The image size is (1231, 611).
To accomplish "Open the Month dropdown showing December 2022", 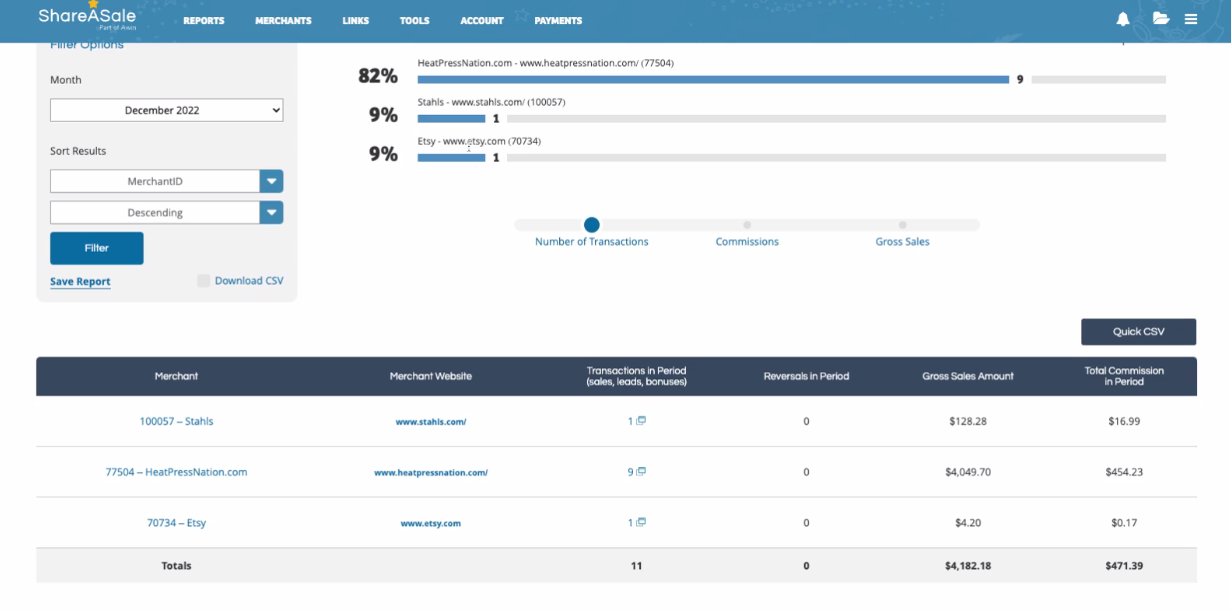I will coord(167,110).
